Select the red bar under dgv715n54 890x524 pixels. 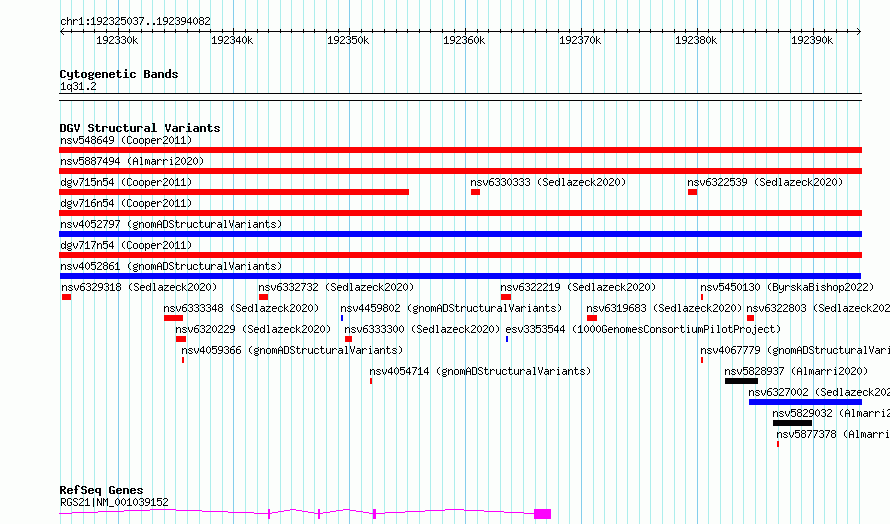(x=234, y=192)
